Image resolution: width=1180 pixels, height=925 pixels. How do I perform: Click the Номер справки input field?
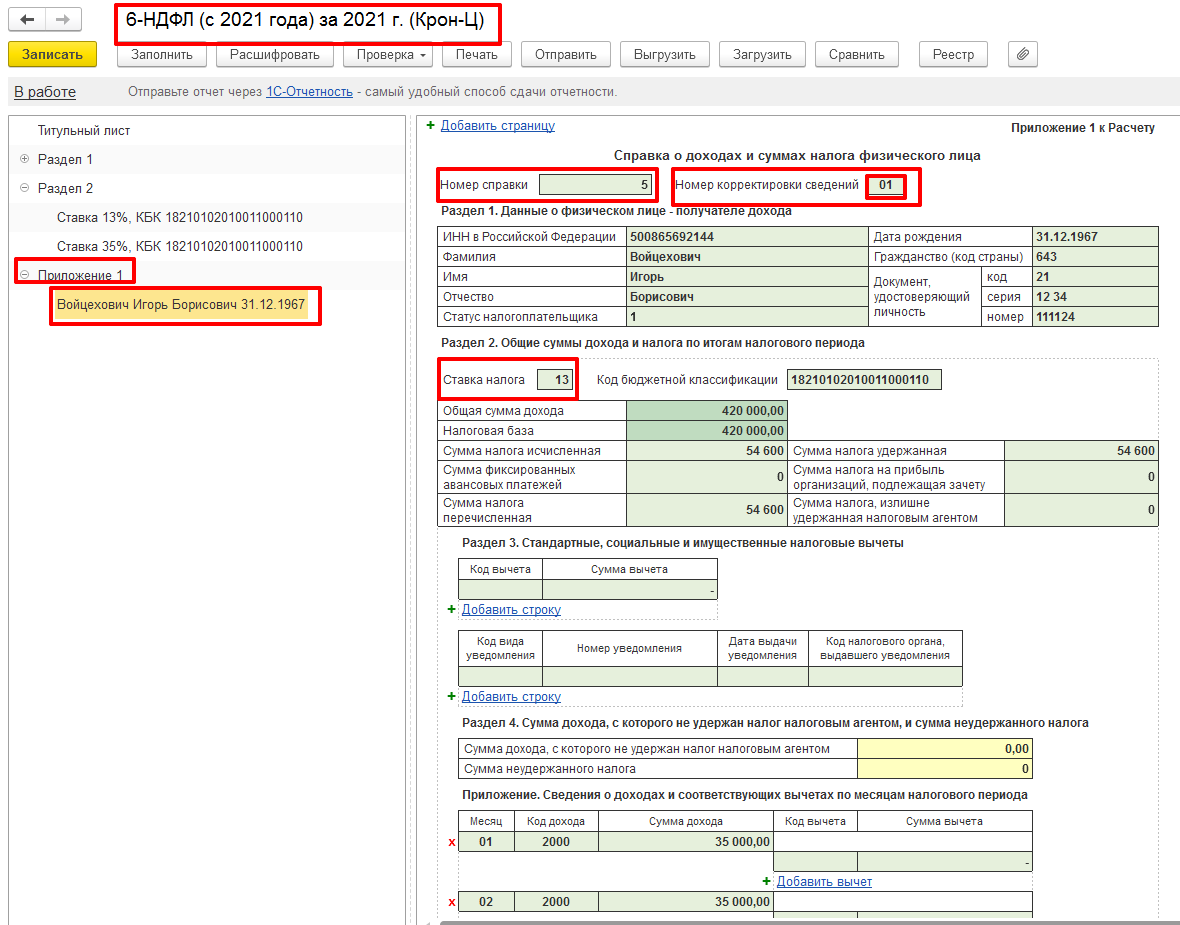click(596, 185)
